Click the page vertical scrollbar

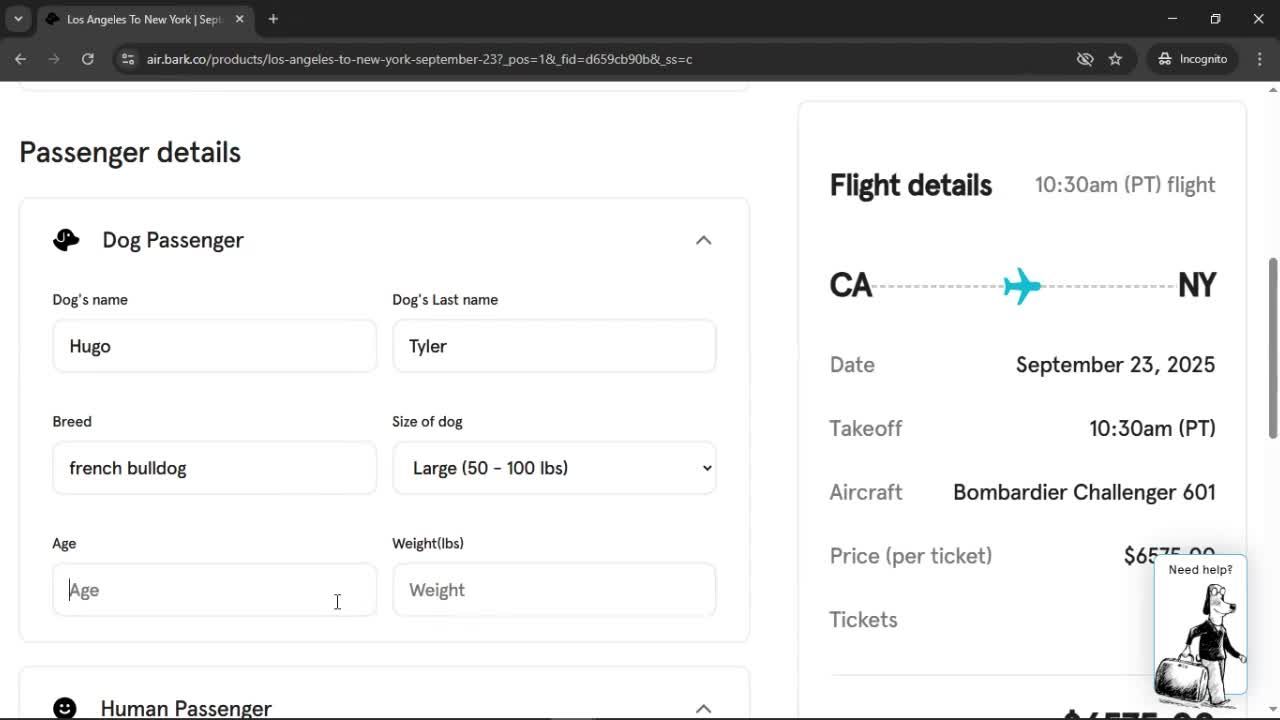coord(1273,348)
